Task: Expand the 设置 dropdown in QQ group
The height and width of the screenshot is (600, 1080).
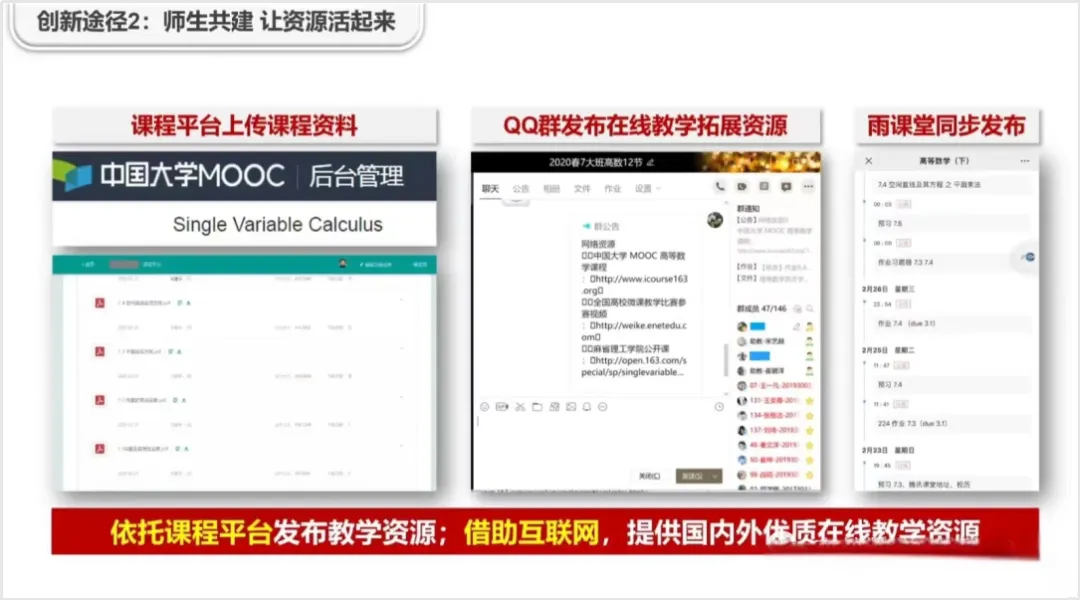Action: pyautogui.click(x=647, y=188)
